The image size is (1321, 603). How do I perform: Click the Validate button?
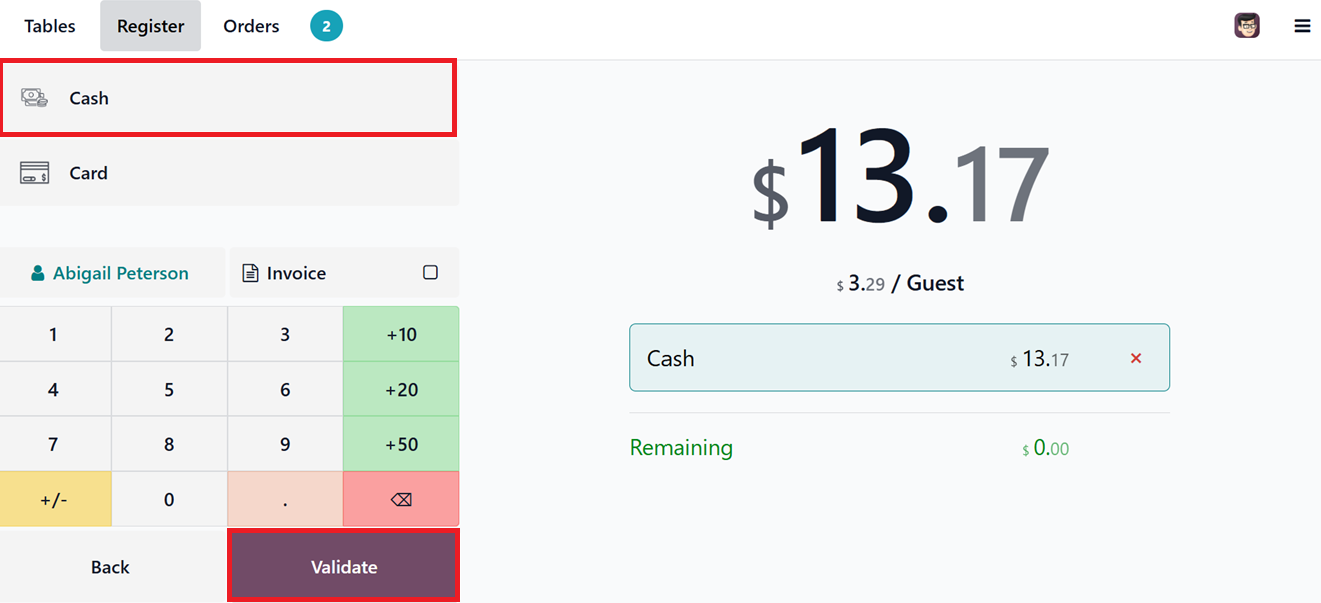coord(344,567)
